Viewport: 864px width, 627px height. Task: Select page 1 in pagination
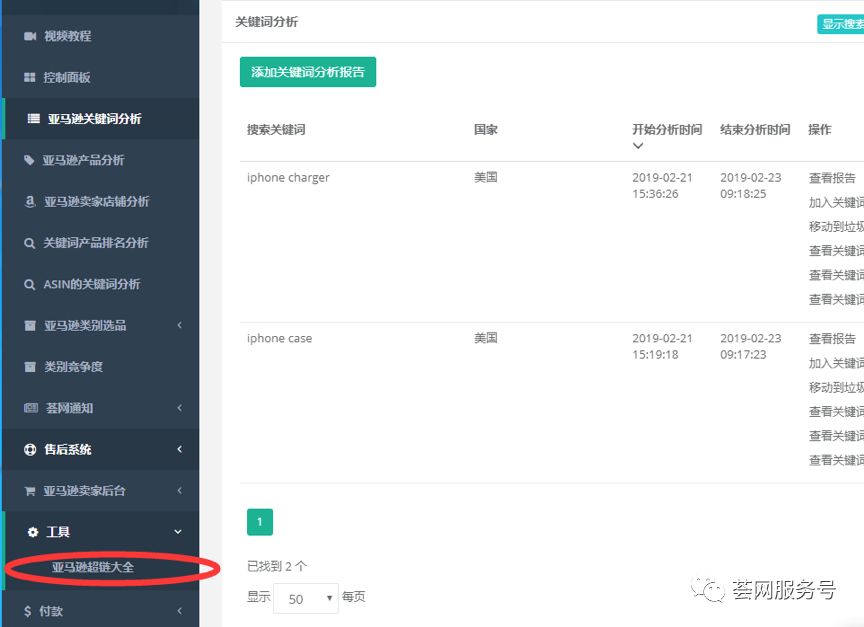coord(259,521)
